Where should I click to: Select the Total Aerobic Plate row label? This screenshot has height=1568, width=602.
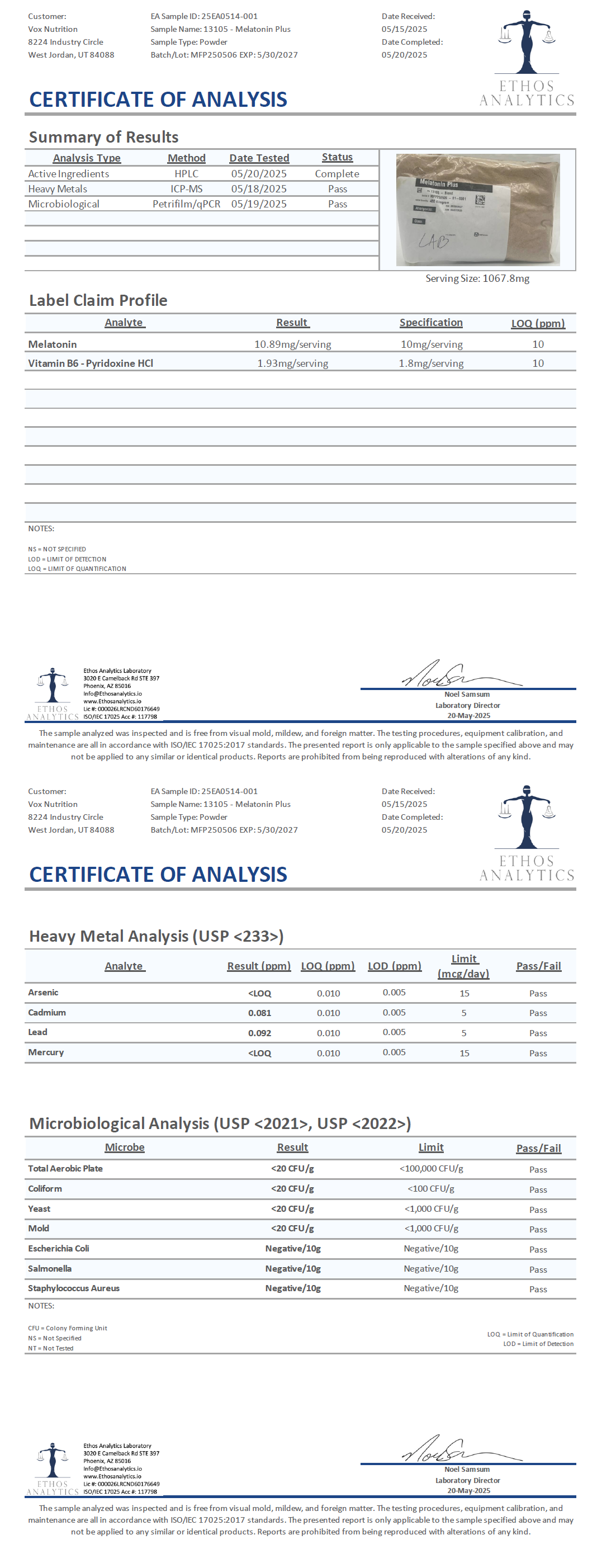65,1168
